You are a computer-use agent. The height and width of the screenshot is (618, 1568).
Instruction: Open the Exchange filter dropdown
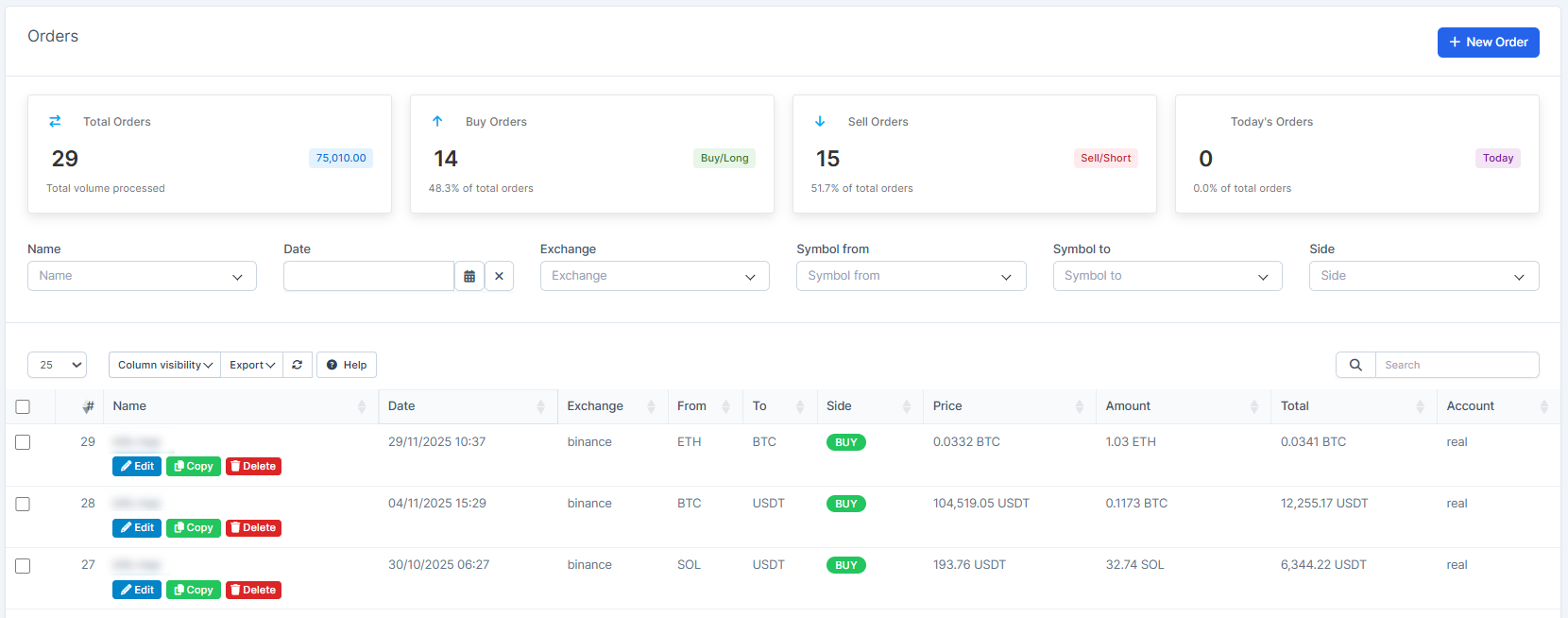click(655, 276)
